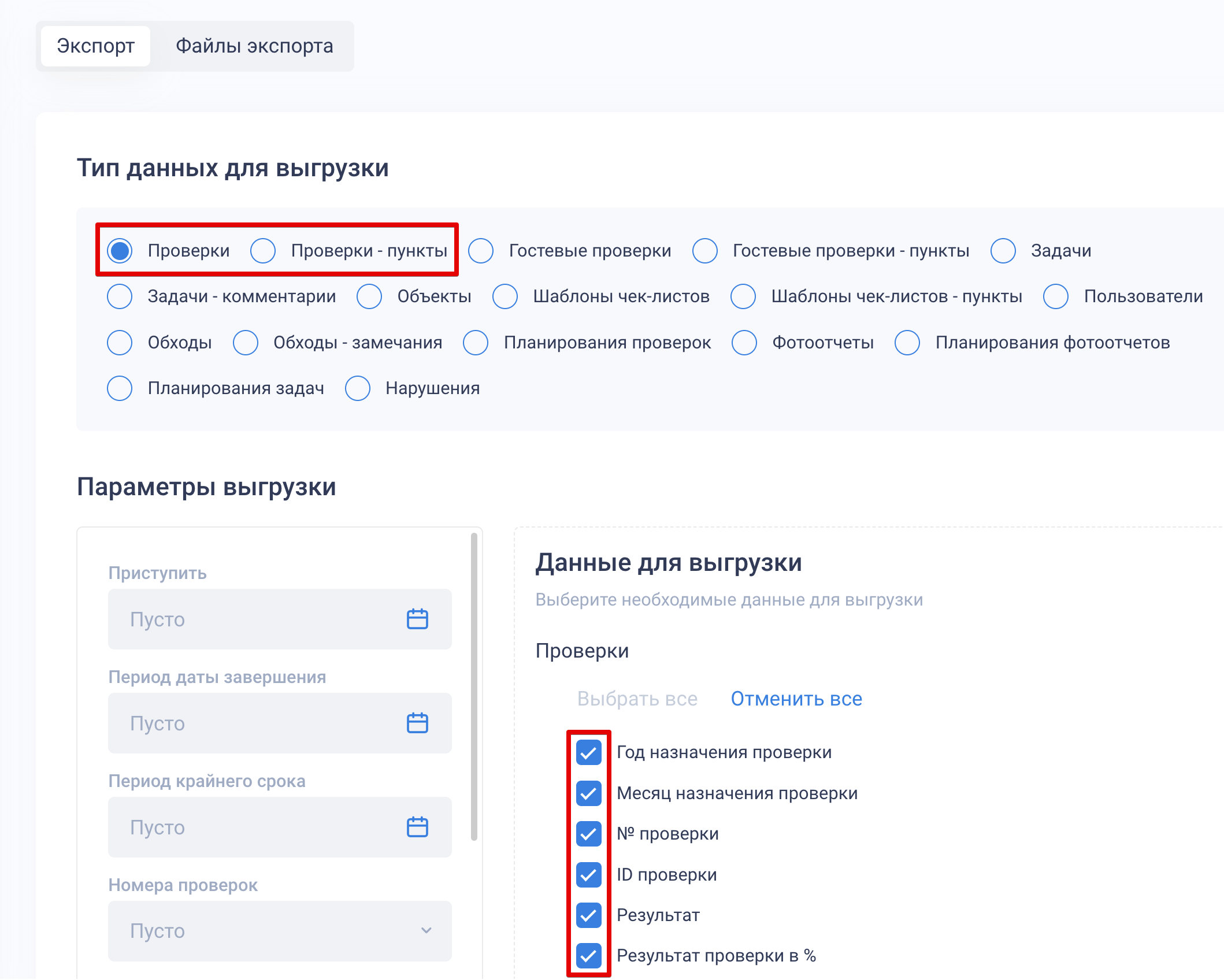Click the Выбрать все link
The height and width of the screenshot is (980, 1224).
coord(637,699)
